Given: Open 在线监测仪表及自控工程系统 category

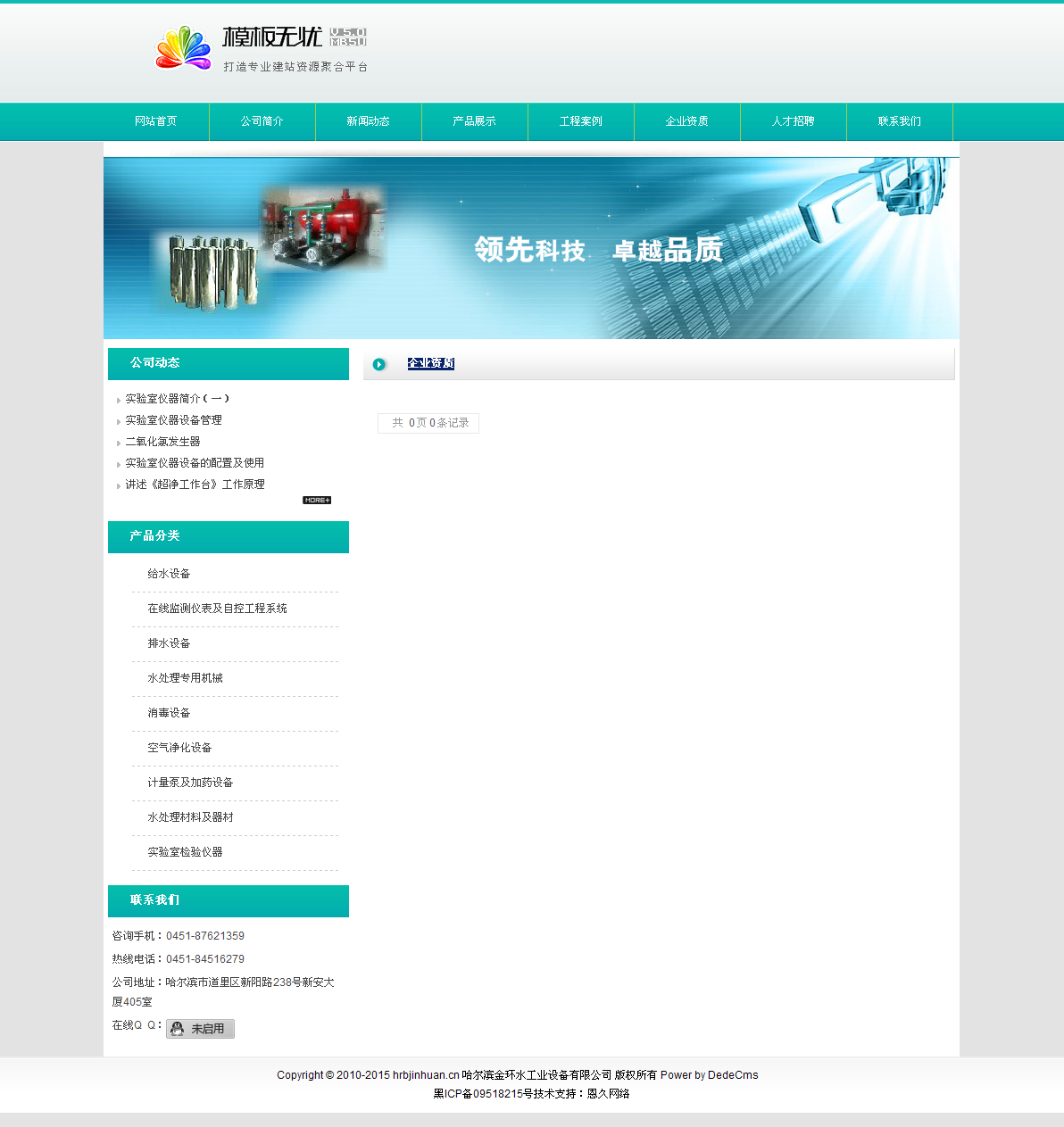Looking at the screenshot, I should [217, 609].
